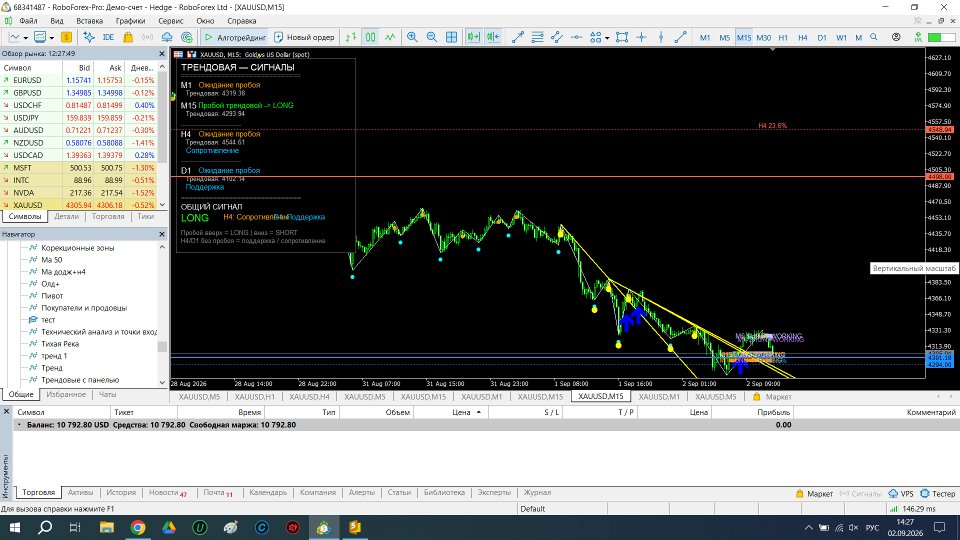Open the dollar trading icon in toolbar

click(66, 37)
